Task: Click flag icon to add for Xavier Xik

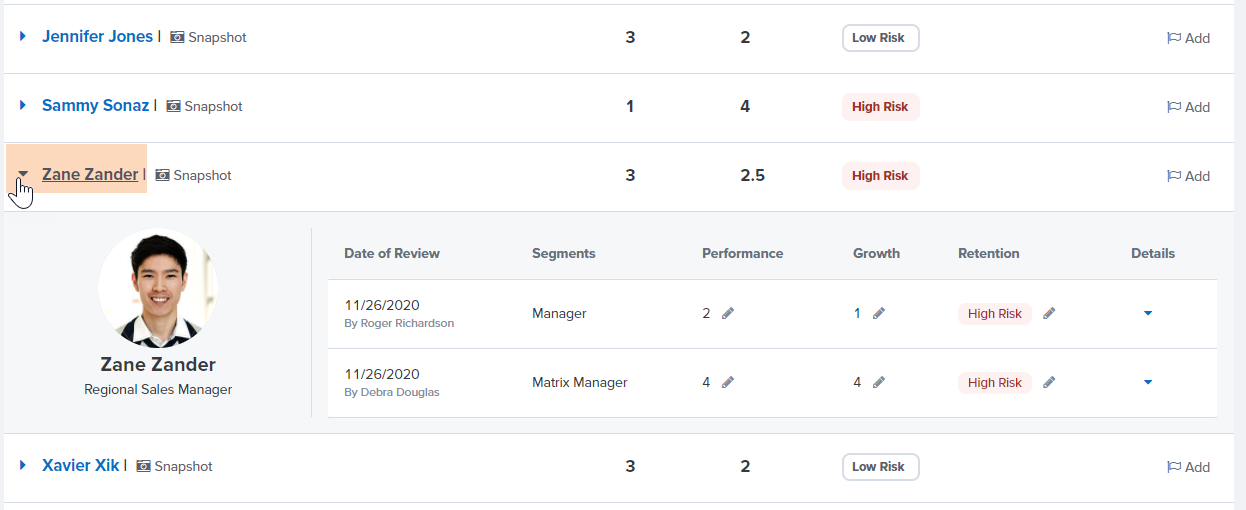Action: pyautogui.click(x=1174, y=467)
